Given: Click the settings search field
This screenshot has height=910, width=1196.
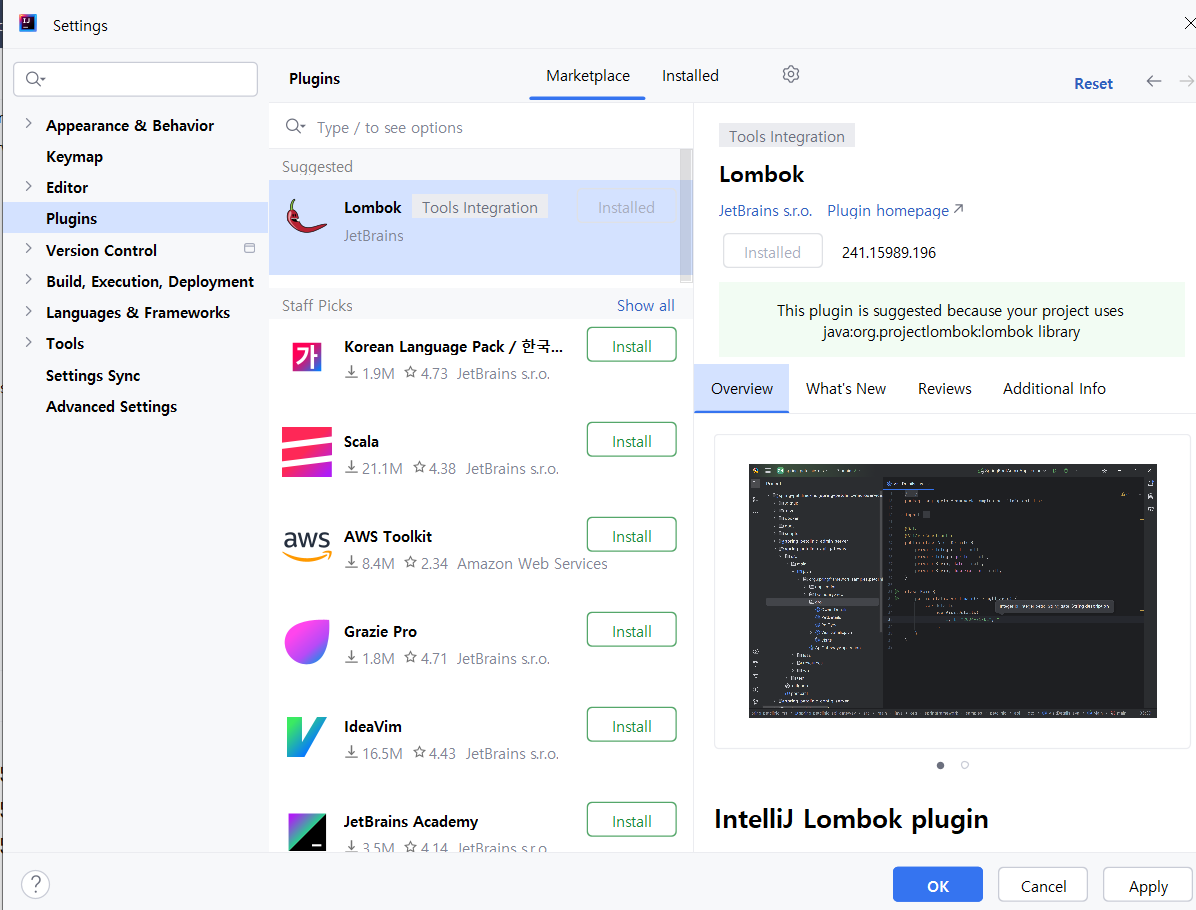Looking at the screenshot, I should coord(136,79).
